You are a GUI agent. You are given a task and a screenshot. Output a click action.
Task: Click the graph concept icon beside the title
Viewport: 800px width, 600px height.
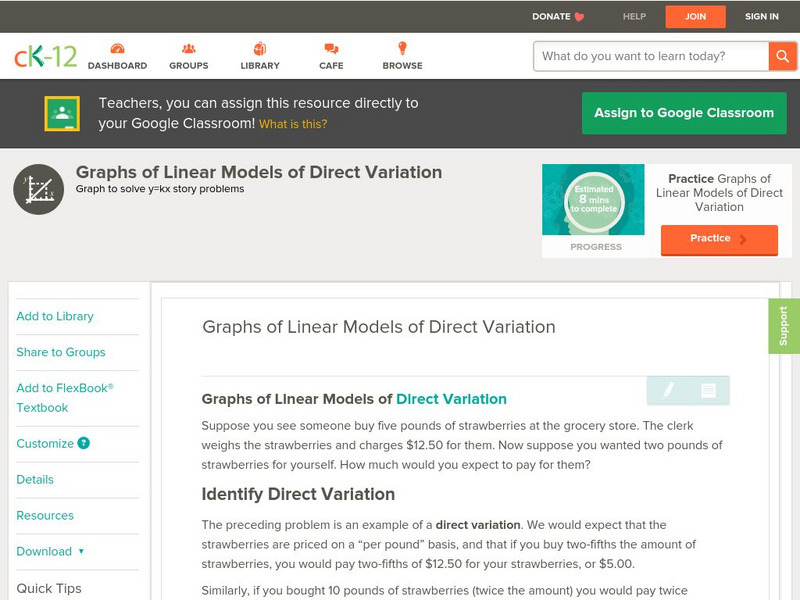tap(39, 189)
